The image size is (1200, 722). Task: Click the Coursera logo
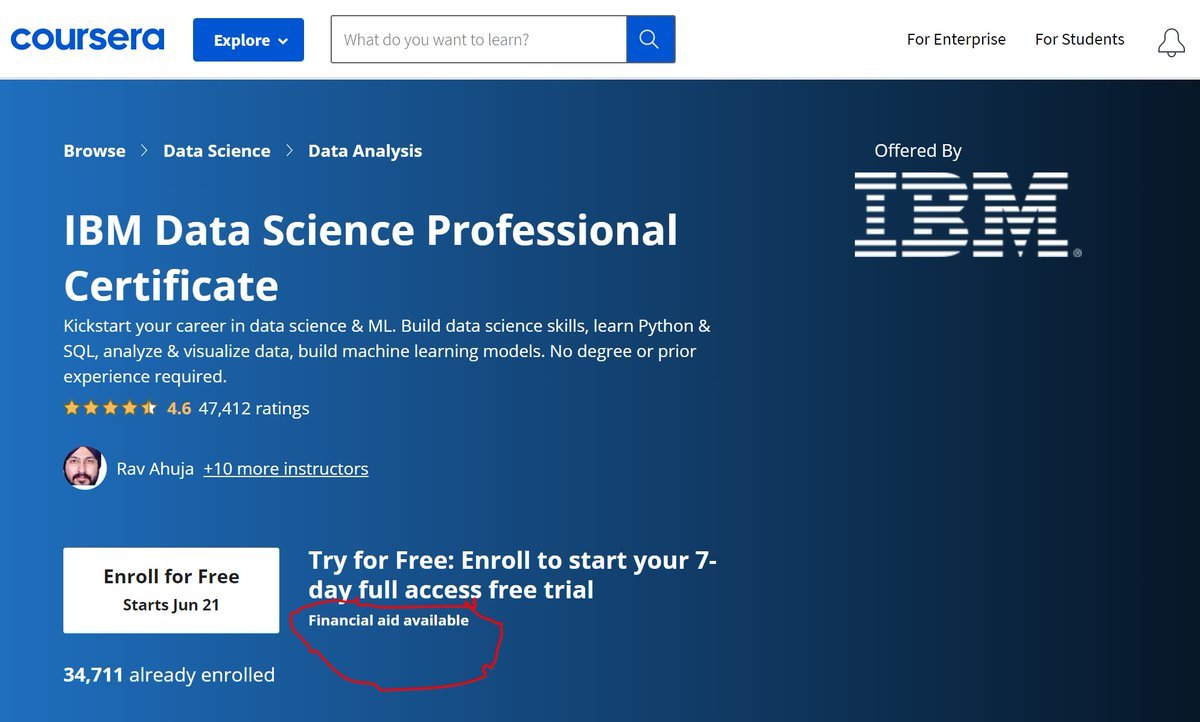click(x=87, y=39)
